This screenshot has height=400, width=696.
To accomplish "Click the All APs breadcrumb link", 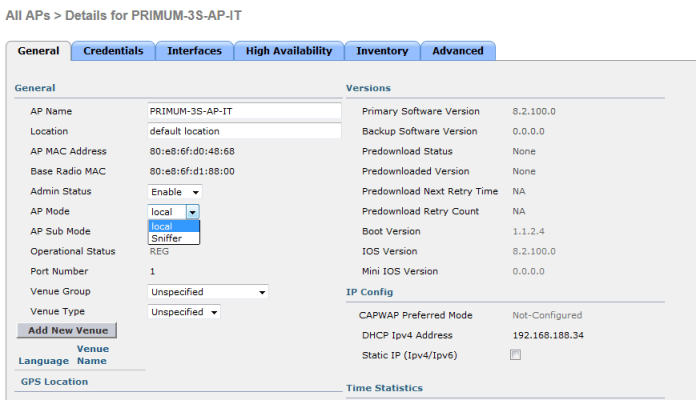I will [x=27, y=17].
